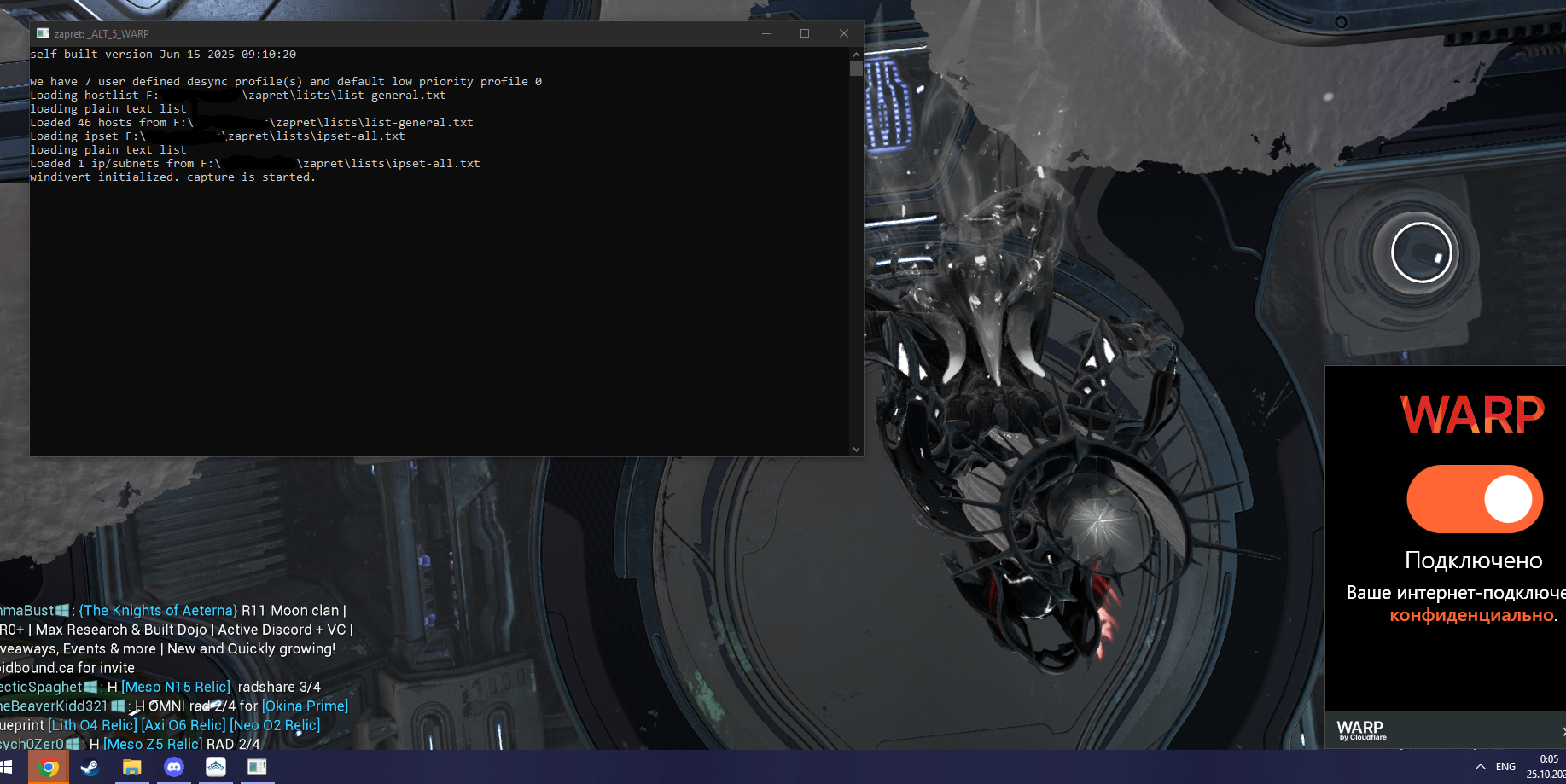Open Discord from the taskbar
1566x784 pixels.
(173, 767)
